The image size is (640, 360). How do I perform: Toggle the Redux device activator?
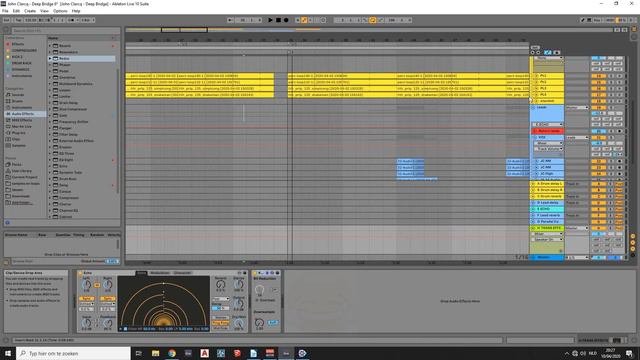(x=255, y=273)
